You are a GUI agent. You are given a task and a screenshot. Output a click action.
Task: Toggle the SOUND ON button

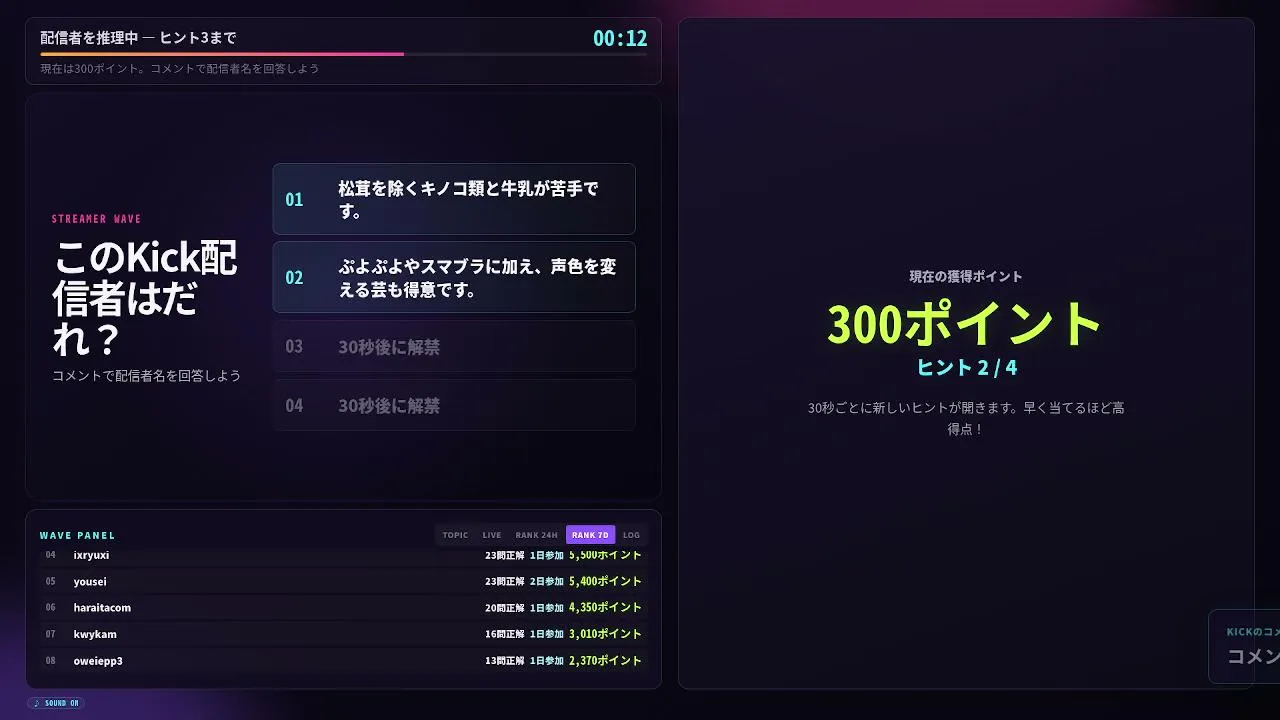pyautogui.click(x=56, y=703)
